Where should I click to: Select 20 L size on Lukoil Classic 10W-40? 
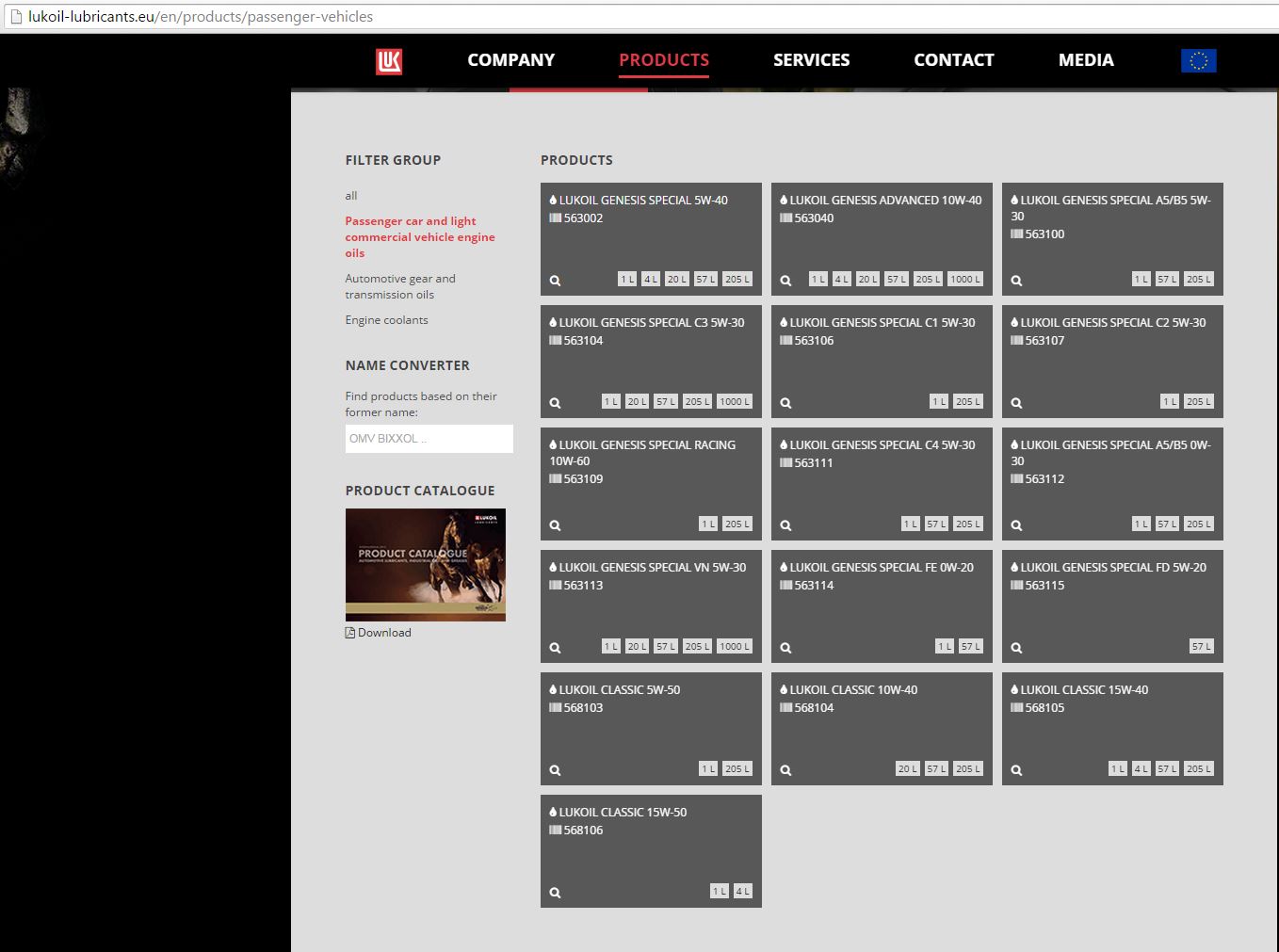908,769
